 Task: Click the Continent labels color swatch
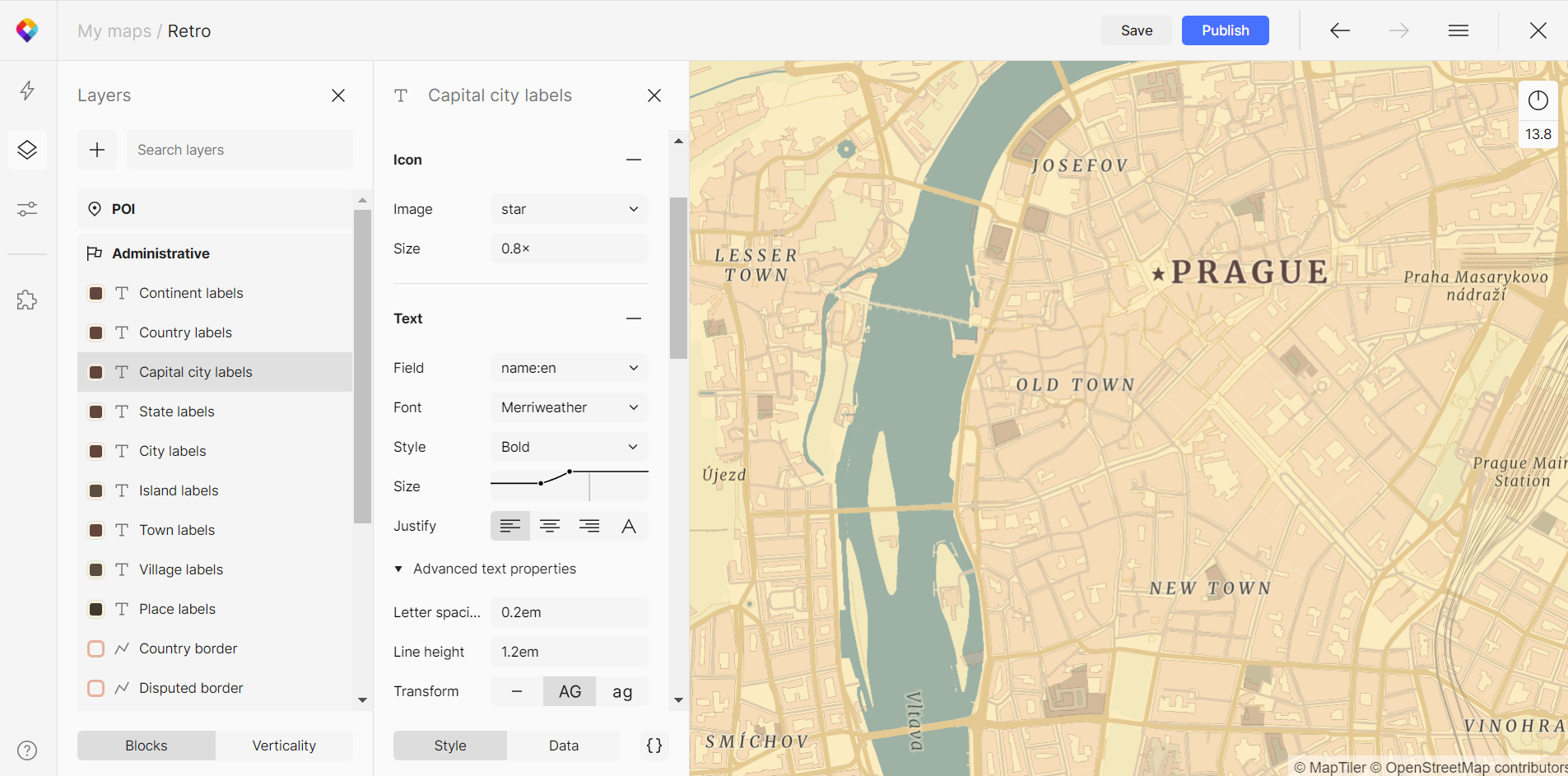coord(96,293)
